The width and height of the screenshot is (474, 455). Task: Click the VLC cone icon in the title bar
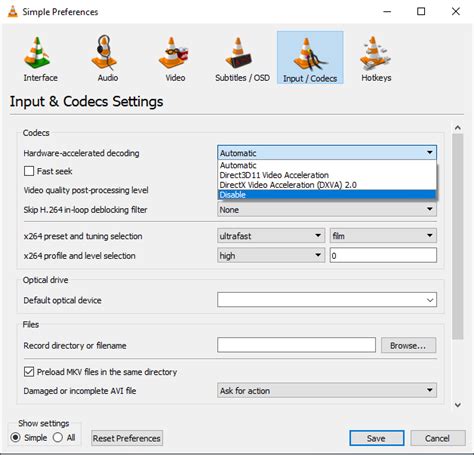[x=12, y=12]
